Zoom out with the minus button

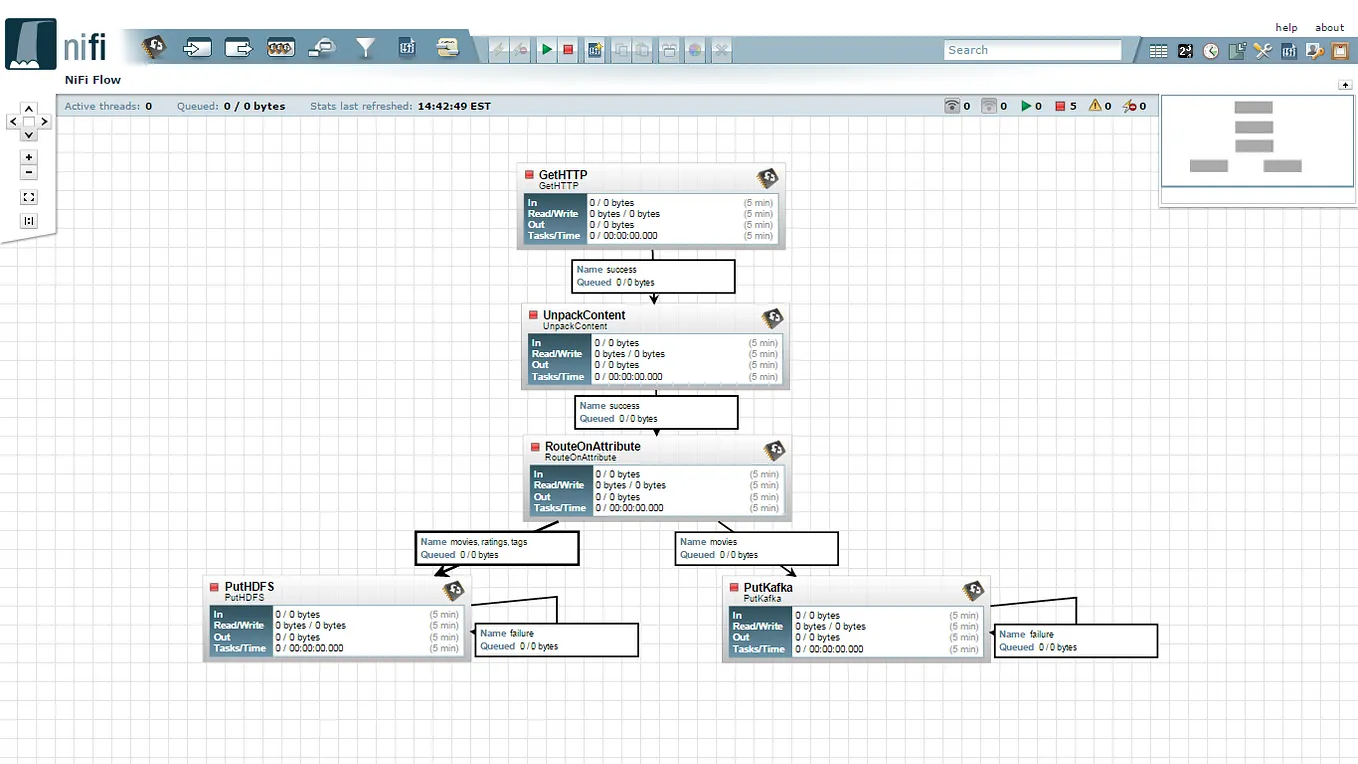tap(29, 173)
